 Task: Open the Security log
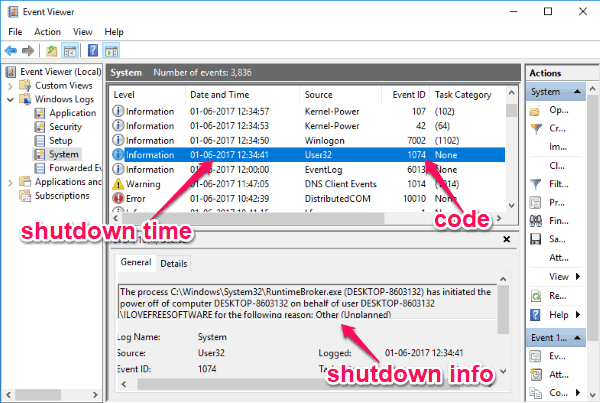click(x=65, y=127)
